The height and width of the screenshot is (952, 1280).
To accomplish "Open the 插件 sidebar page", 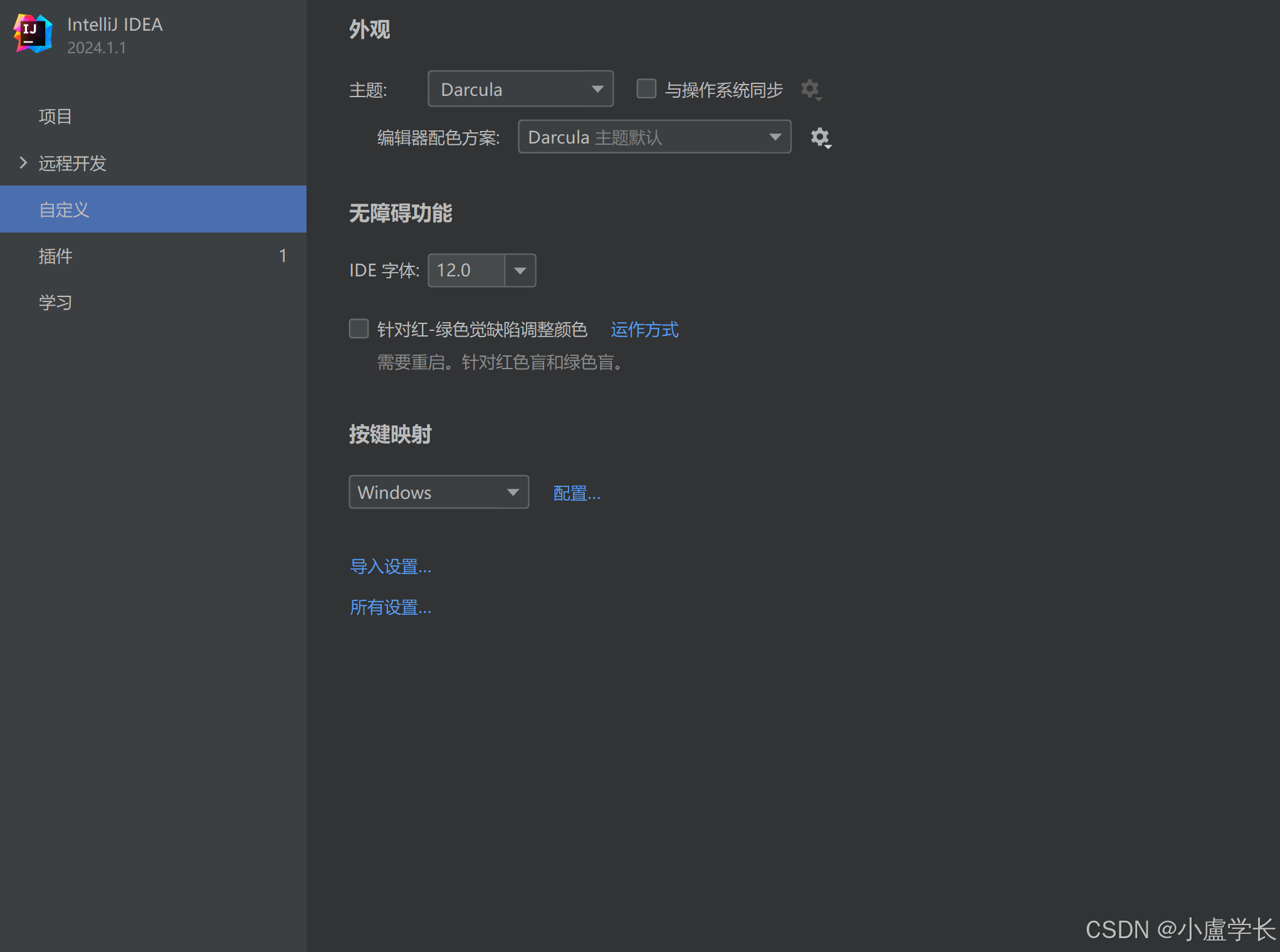I will point(55,256).
